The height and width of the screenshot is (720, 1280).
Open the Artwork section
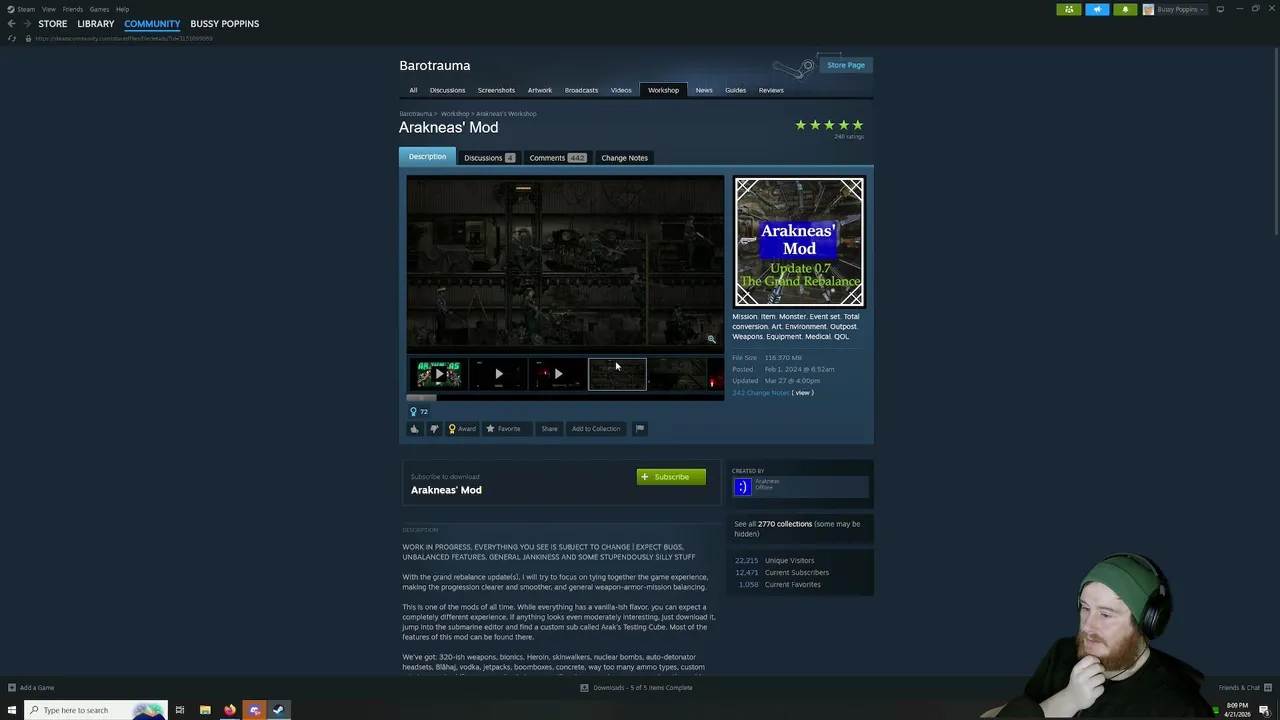(540, 90)
